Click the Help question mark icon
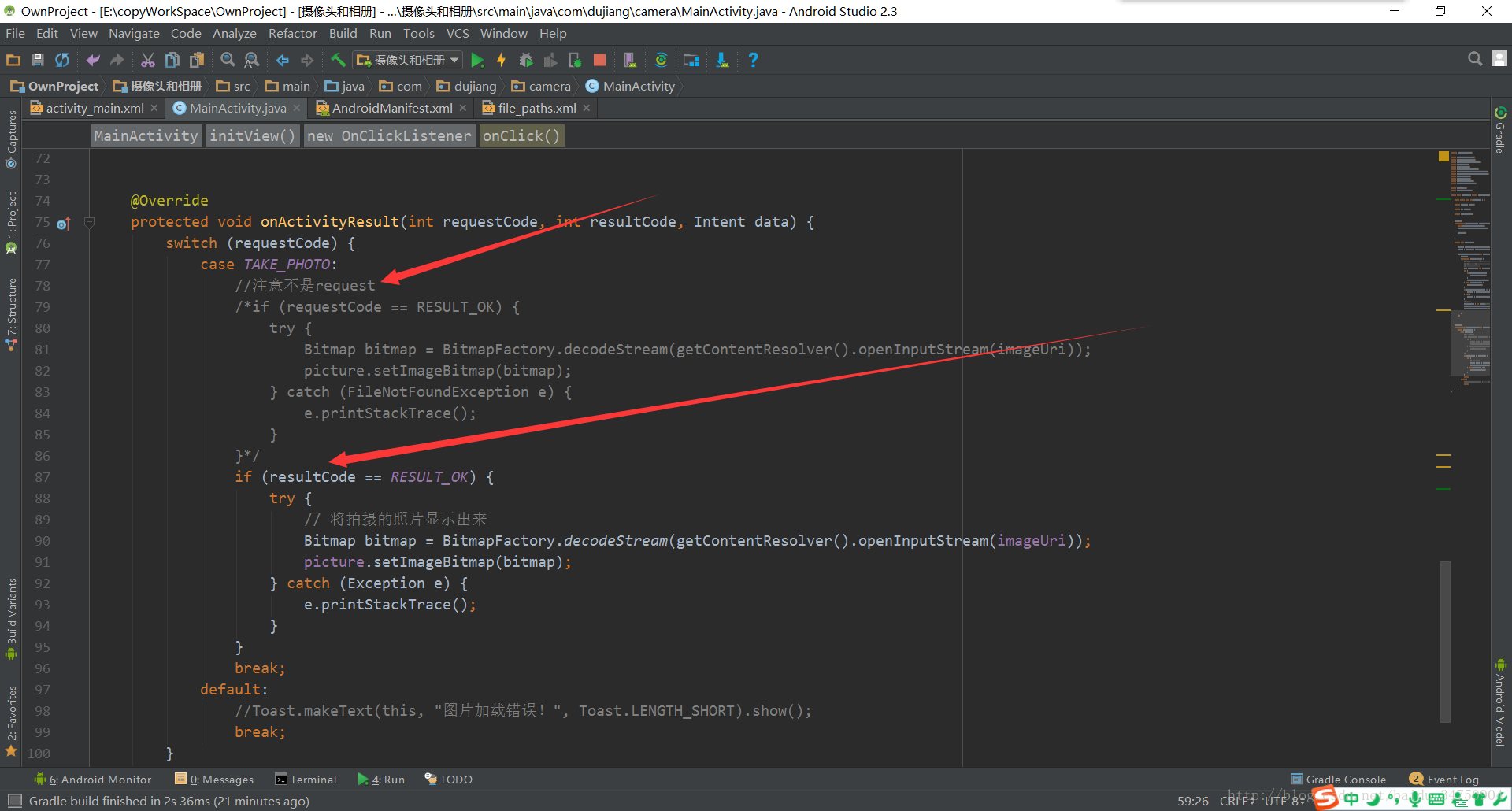 (x=753, y=60)
